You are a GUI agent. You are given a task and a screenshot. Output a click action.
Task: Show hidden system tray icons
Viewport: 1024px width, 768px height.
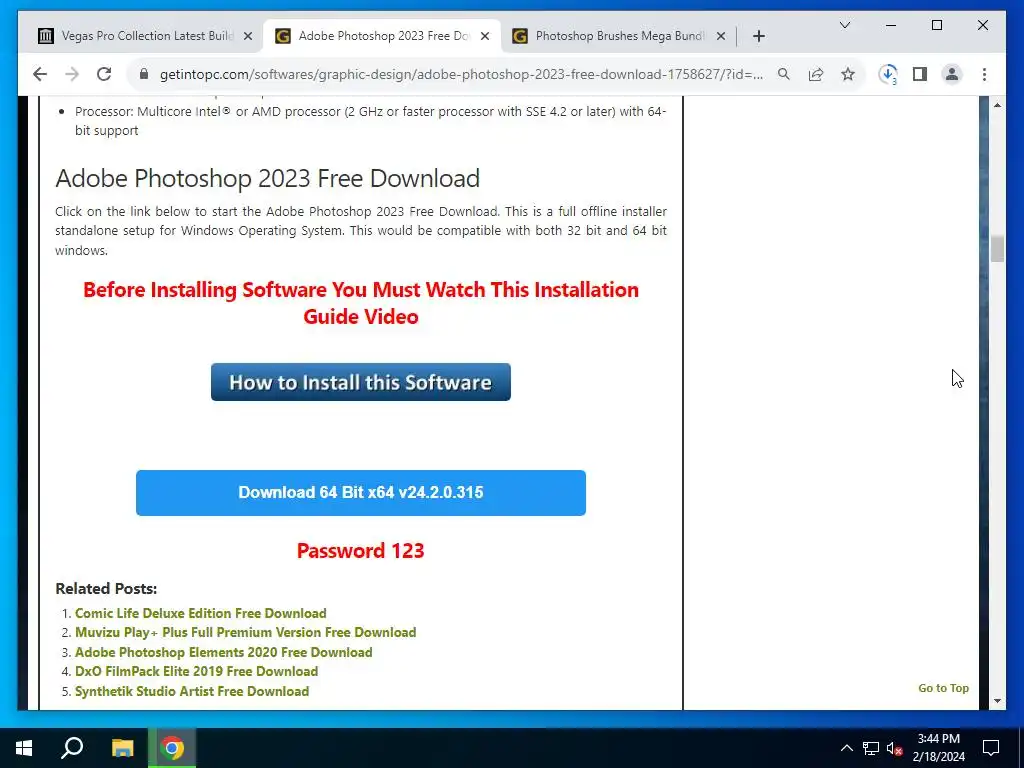tap(846, 748)
